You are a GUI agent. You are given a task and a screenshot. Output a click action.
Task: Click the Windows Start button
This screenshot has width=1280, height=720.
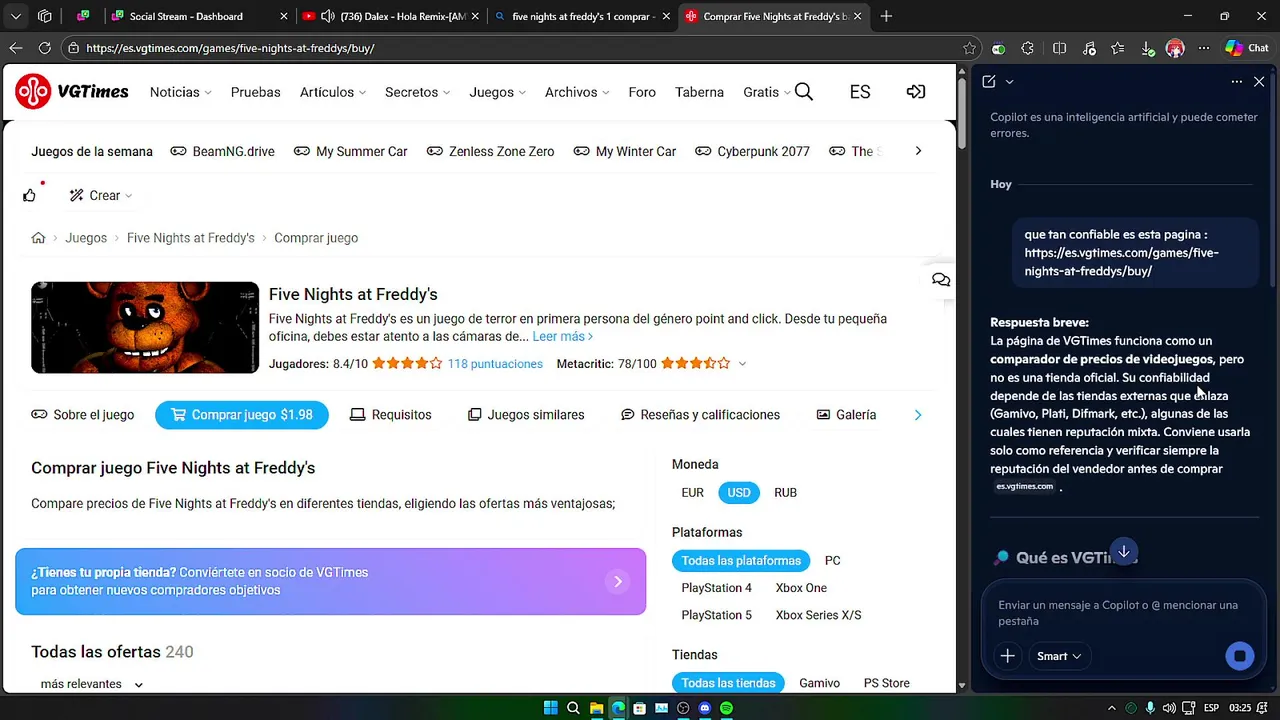click(551, 708)
